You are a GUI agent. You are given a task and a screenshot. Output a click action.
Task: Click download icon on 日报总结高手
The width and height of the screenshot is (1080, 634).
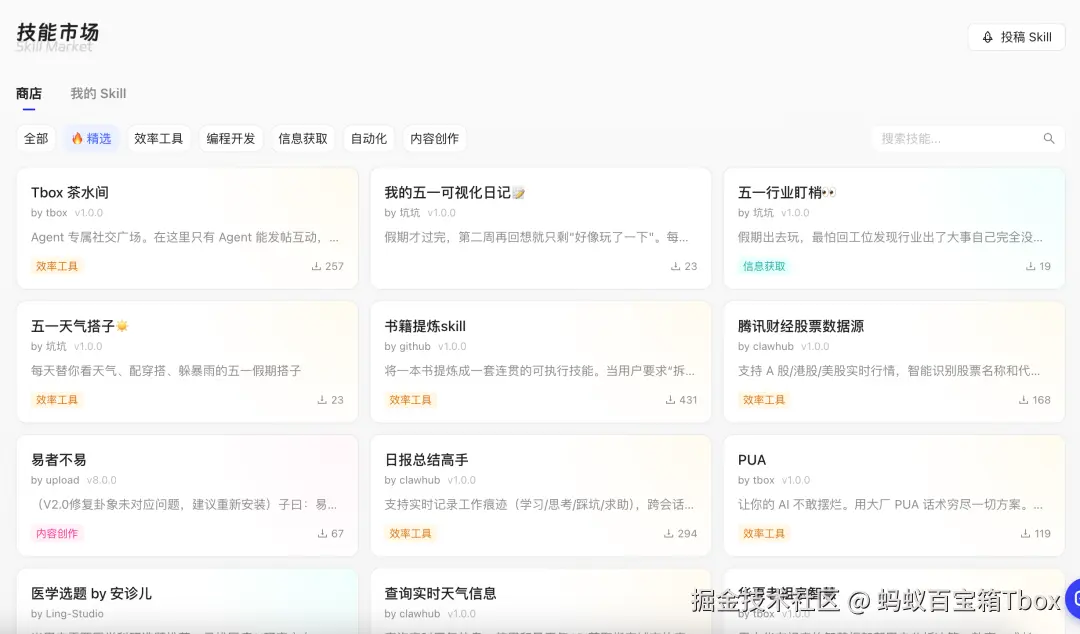pyautogui.click(x=668, y=533)
